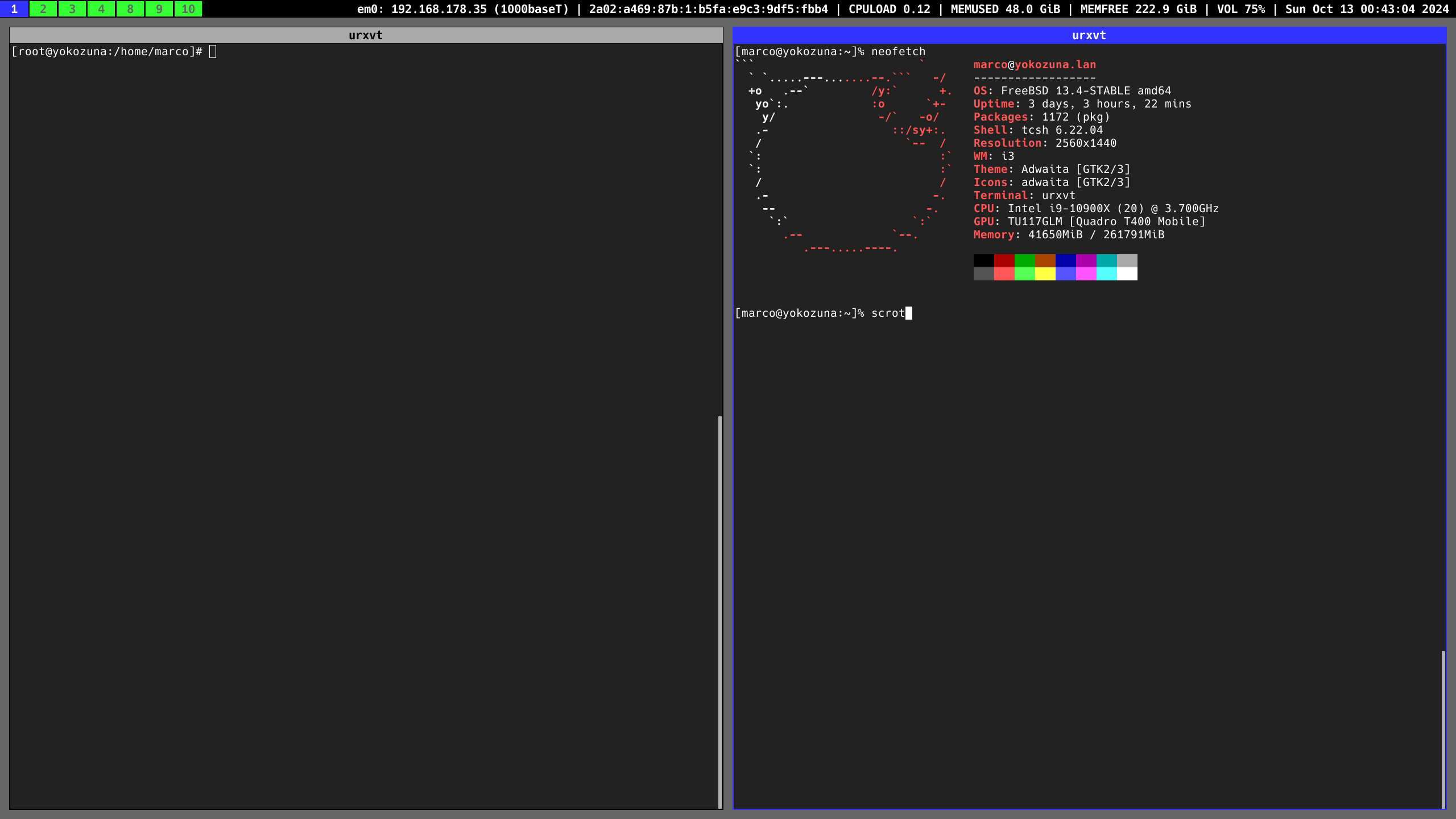Focus the left urxvt window title bar
1456x819 pixels.
pos(366,35)
